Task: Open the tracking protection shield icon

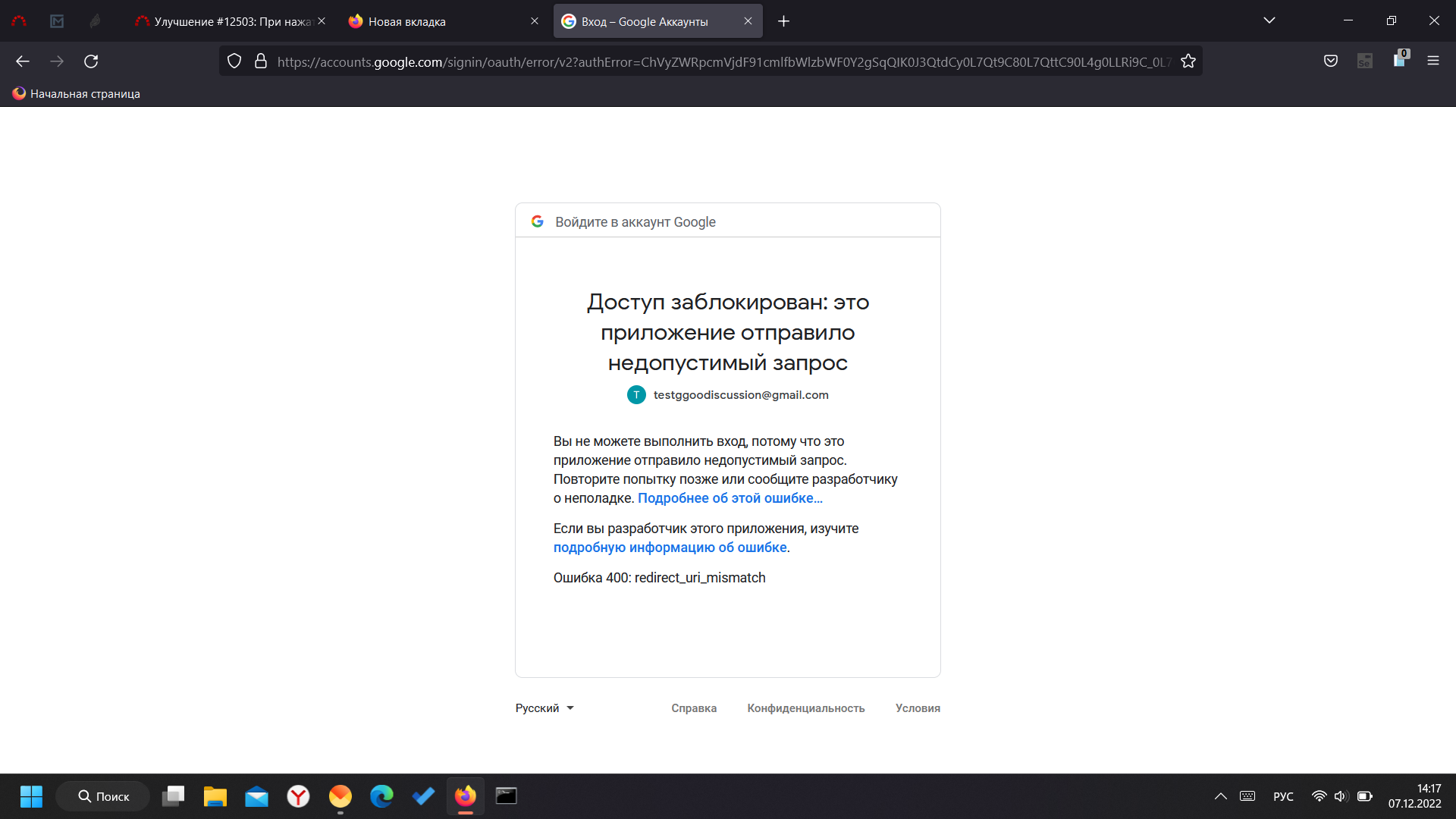Action: [x=234, y=61]
